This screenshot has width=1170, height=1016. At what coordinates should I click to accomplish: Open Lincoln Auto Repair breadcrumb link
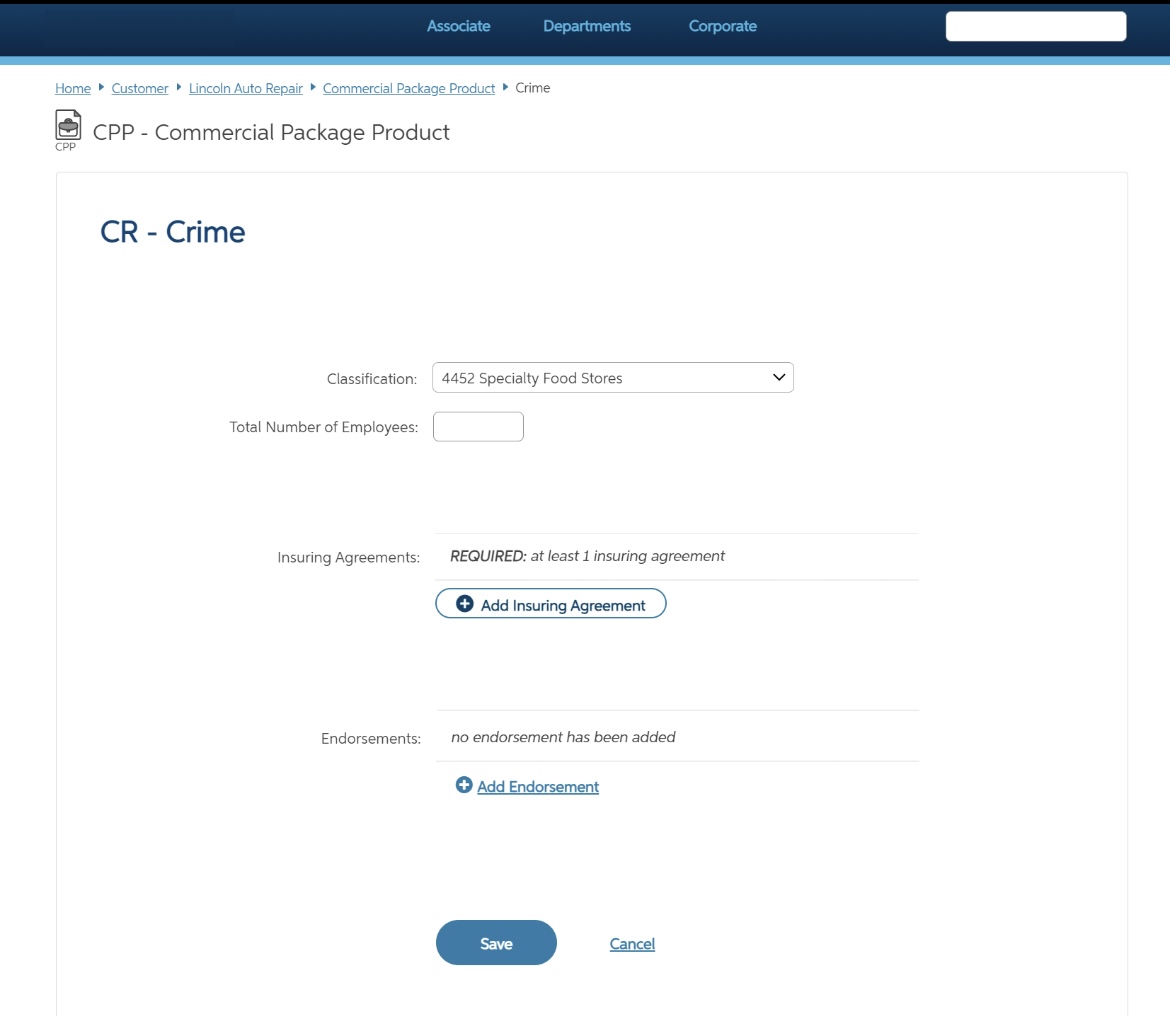coord(246,88)
